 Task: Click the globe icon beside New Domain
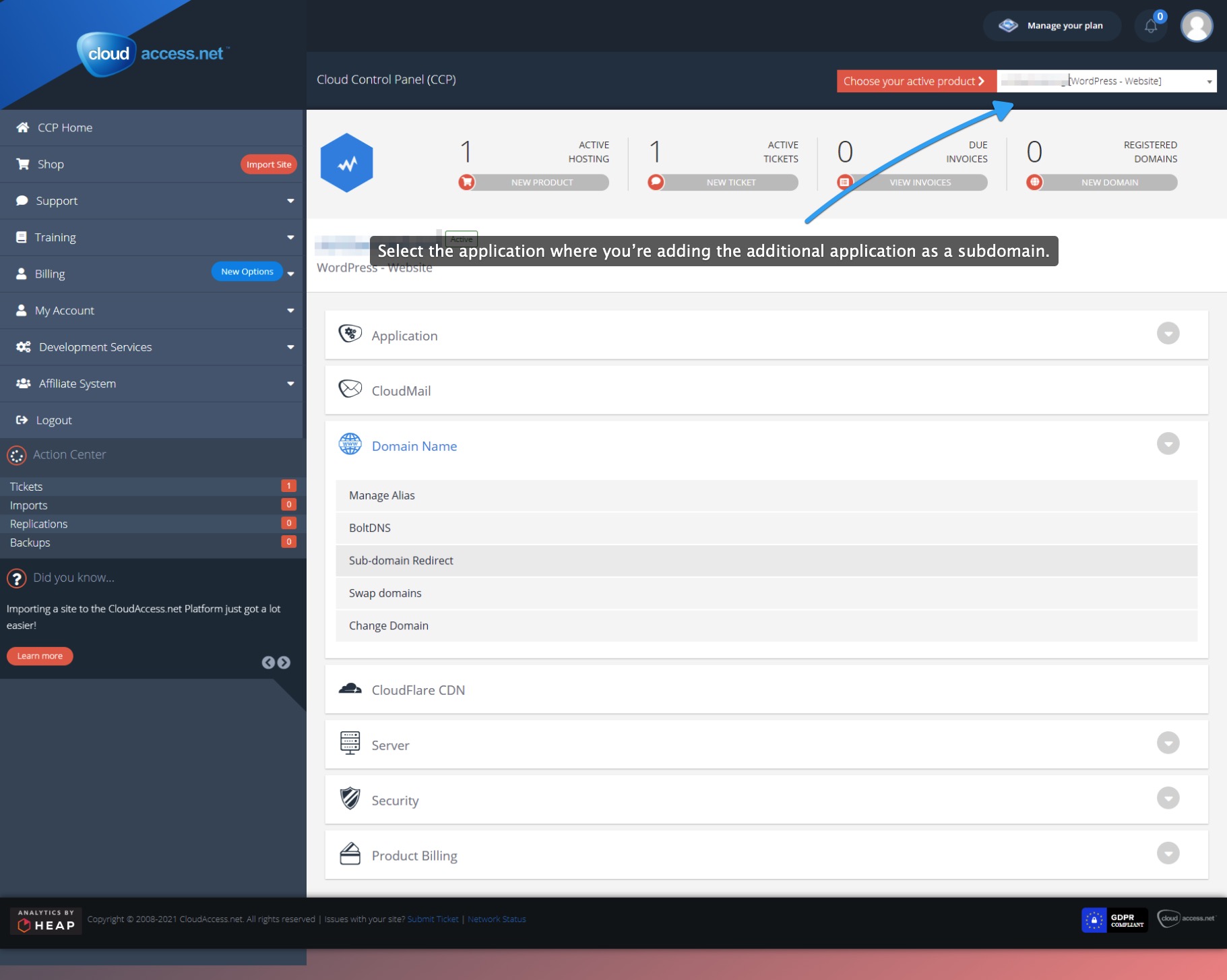(x=1034, y=182)
